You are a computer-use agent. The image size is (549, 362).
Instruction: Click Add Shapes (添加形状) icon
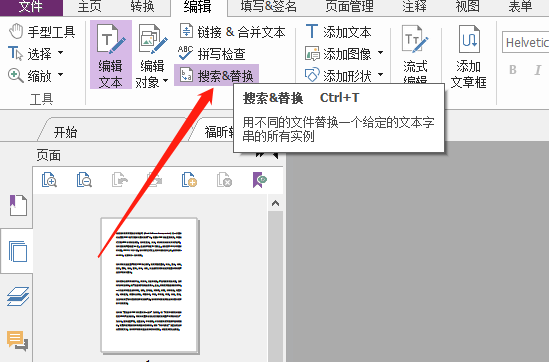[x=312, y=75]
